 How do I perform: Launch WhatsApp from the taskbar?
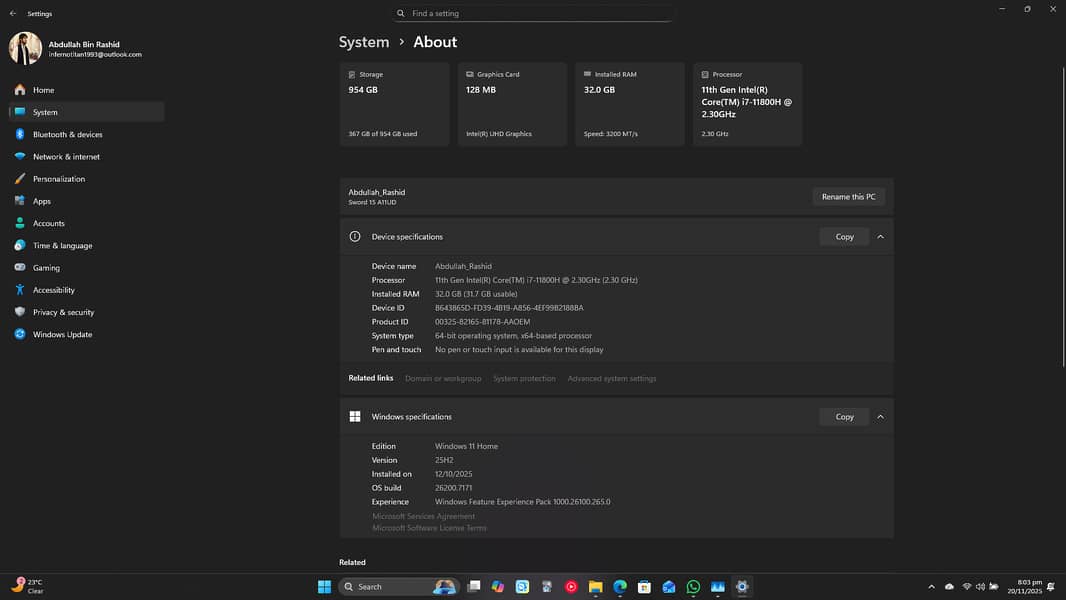[x=693, y=587]
